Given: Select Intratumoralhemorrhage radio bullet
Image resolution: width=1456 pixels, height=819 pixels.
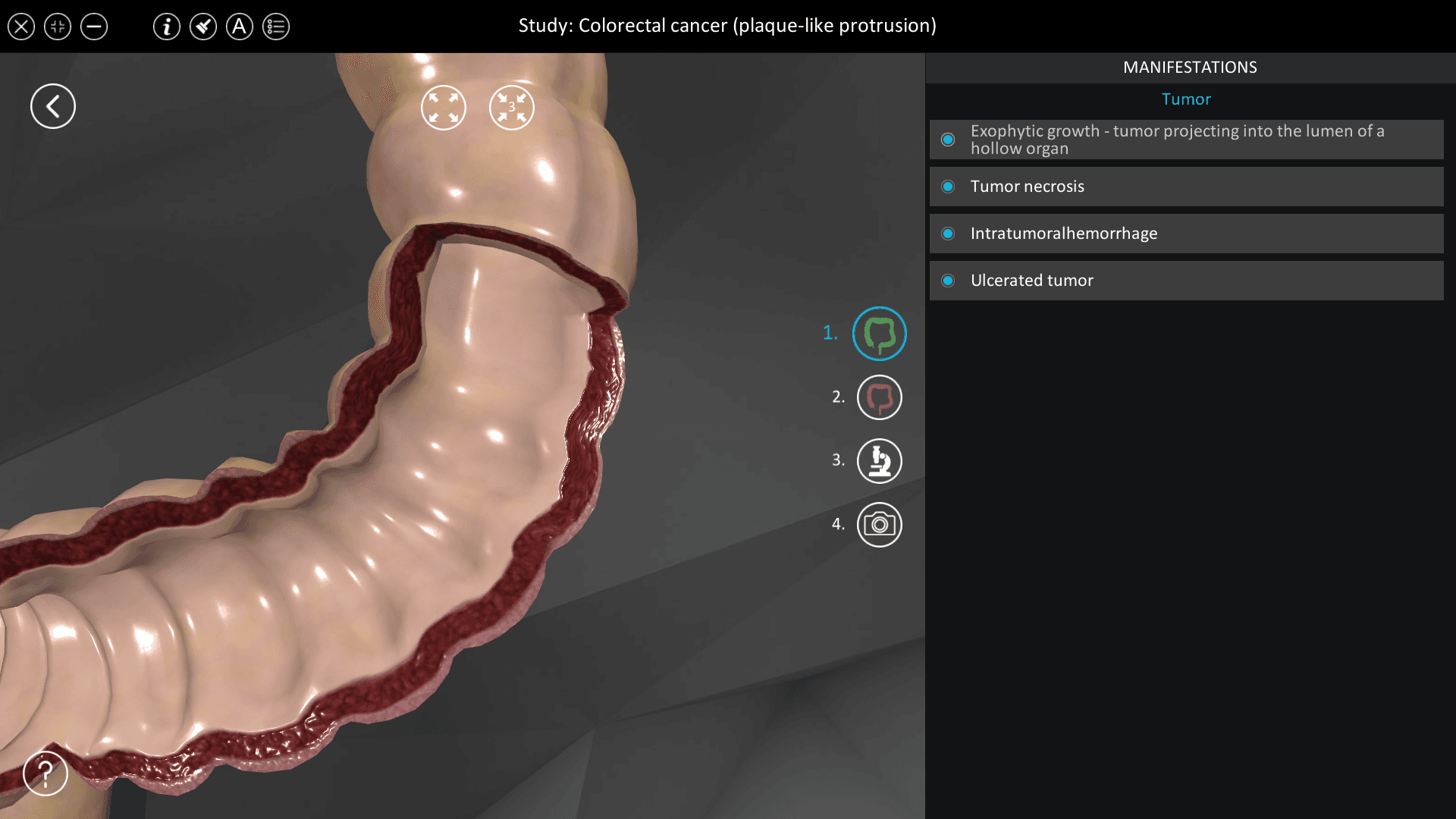Looking at the screenshot, I should [948, 234].
